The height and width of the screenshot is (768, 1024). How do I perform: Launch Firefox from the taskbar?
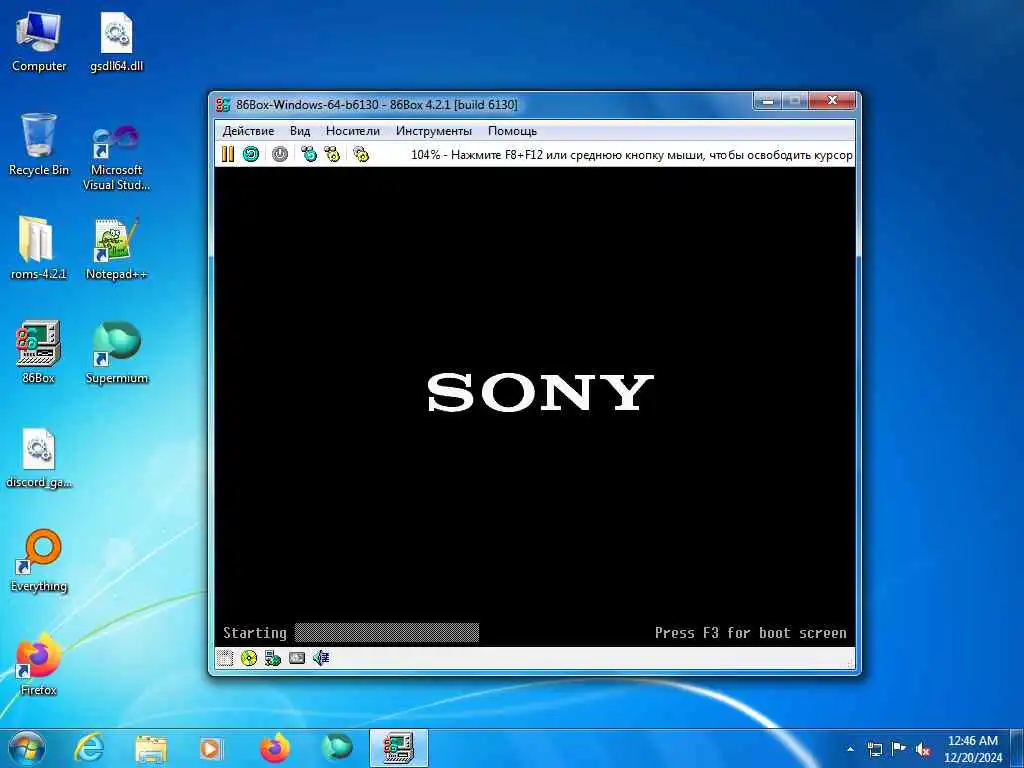[275, 748]
